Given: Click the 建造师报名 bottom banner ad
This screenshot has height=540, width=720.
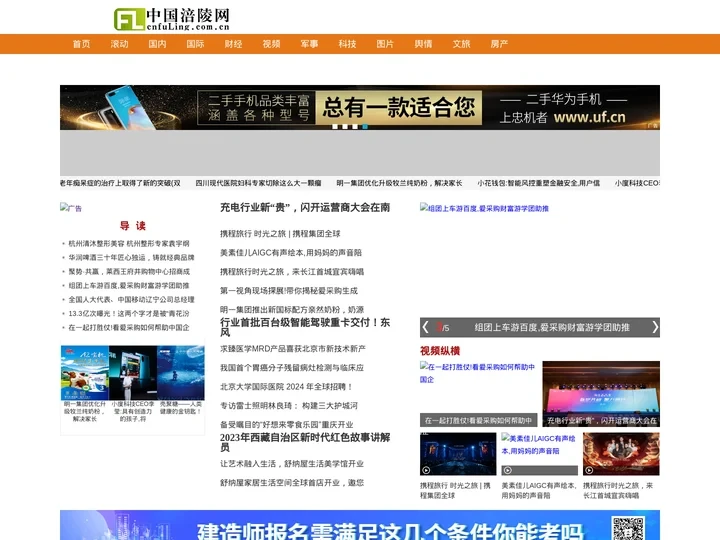Looking at the screenshot, I should (x=360, y=525).
